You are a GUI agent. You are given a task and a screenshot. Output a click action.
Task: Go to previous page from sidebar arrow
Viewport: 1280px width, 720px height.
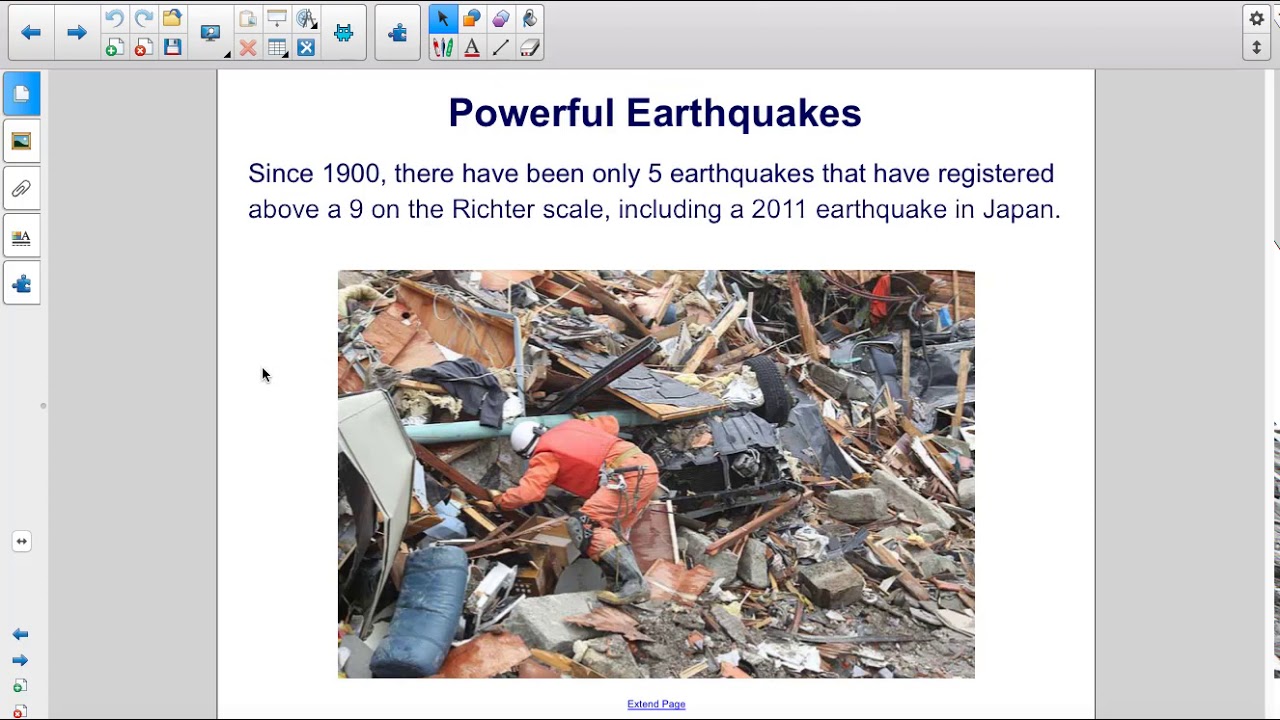[20, 634]
